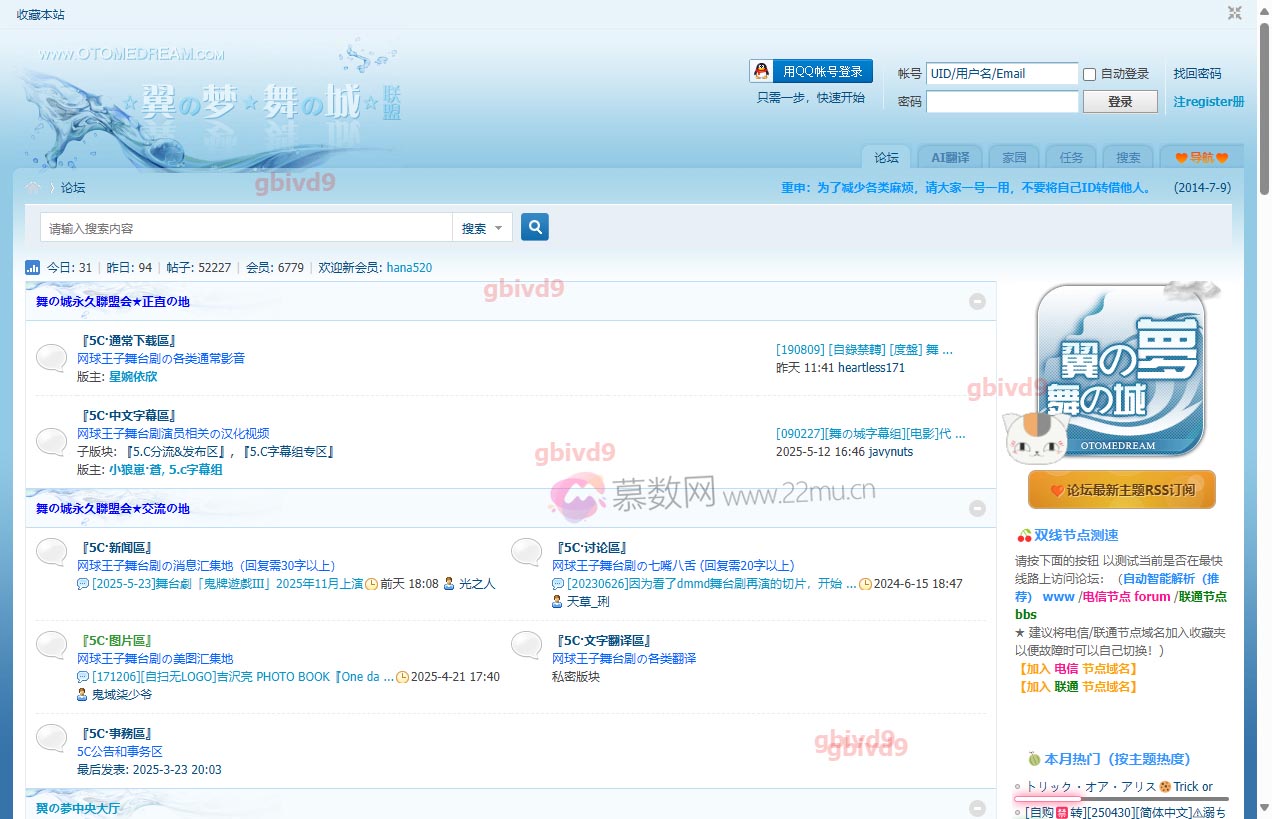The width and height of the screenshot is (1272, 819).
Task: Collapse the 正直の地 forum section
Action: 977,301
